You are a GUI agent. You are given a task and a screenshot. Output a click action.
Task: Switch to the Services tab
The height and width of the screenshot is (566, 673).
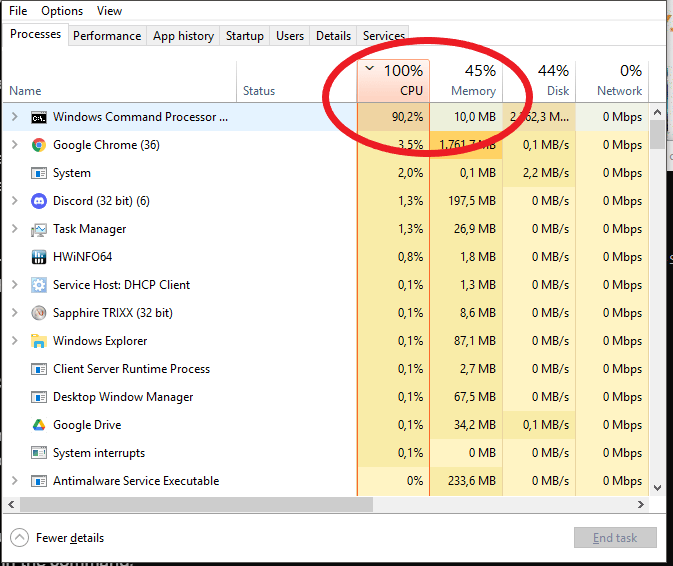tap(384, 36)
